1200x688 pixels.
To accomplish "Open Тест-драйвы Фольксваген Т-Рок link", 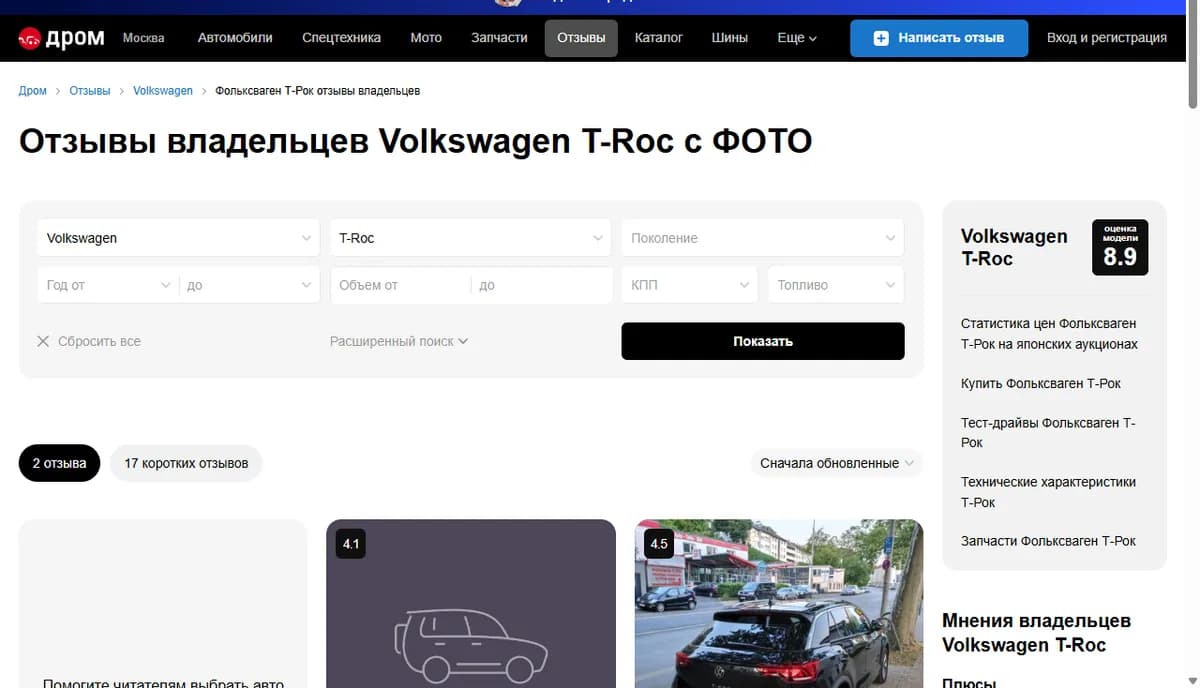I will click(1048, 433).
